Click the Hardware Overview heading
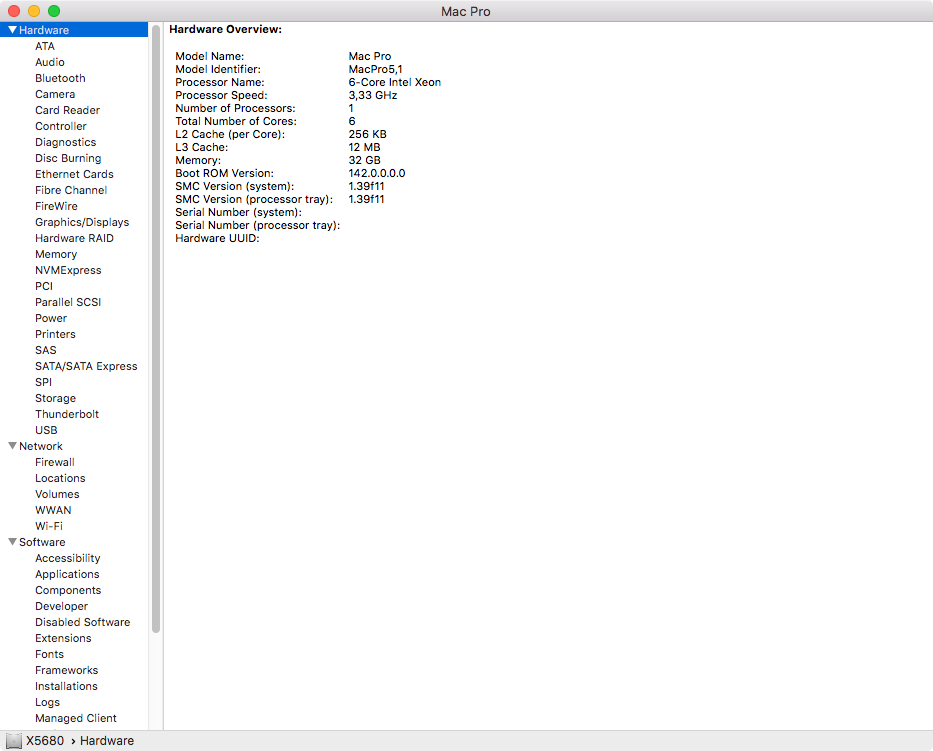 tap(226, 29)
